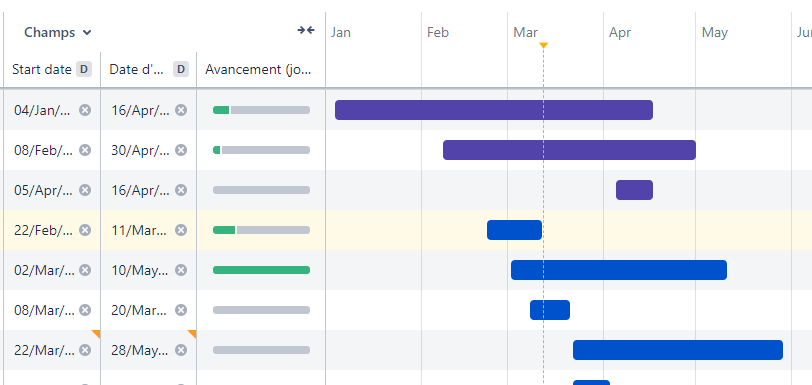Click the May month header
This screenshot has width=812, height=385.
[x=715, y=32]
